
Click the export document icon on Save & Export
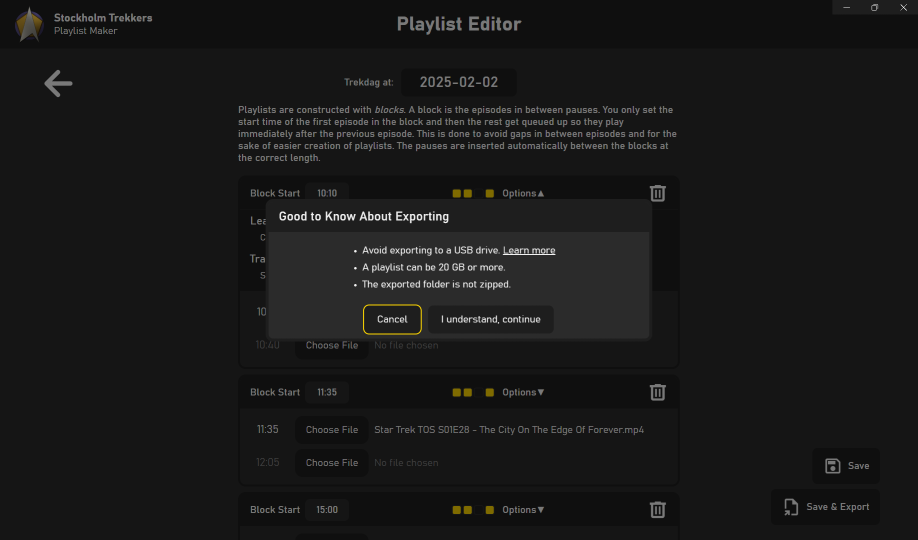point(791,507)
